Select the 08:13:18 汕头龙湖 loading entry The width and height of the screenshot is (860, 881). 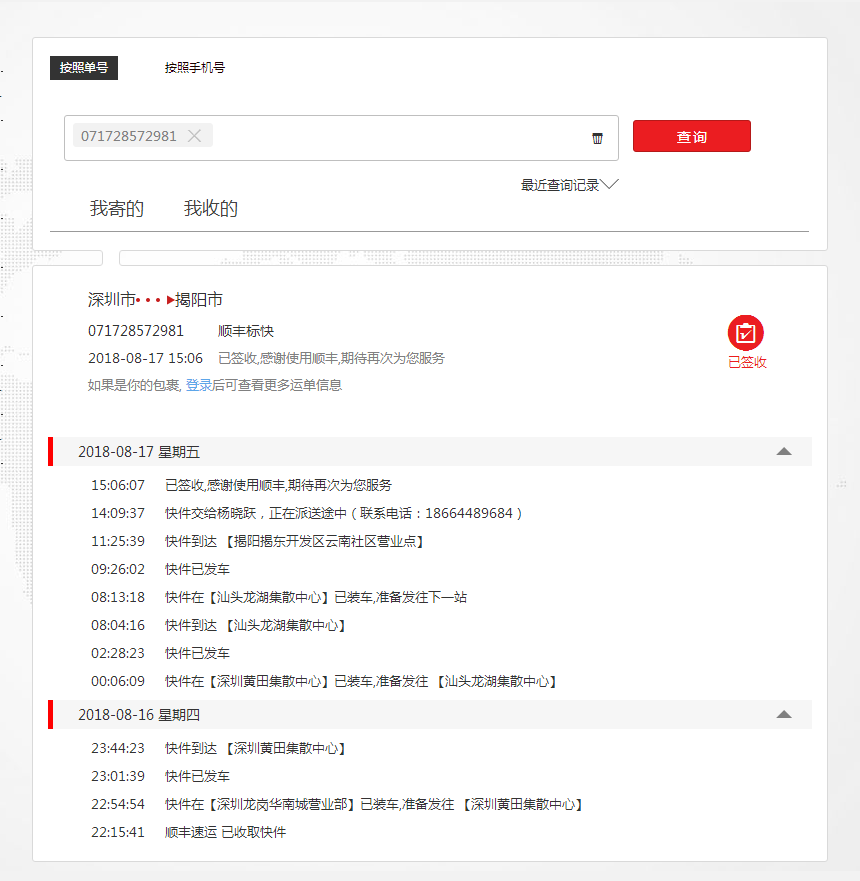[279, 597]
